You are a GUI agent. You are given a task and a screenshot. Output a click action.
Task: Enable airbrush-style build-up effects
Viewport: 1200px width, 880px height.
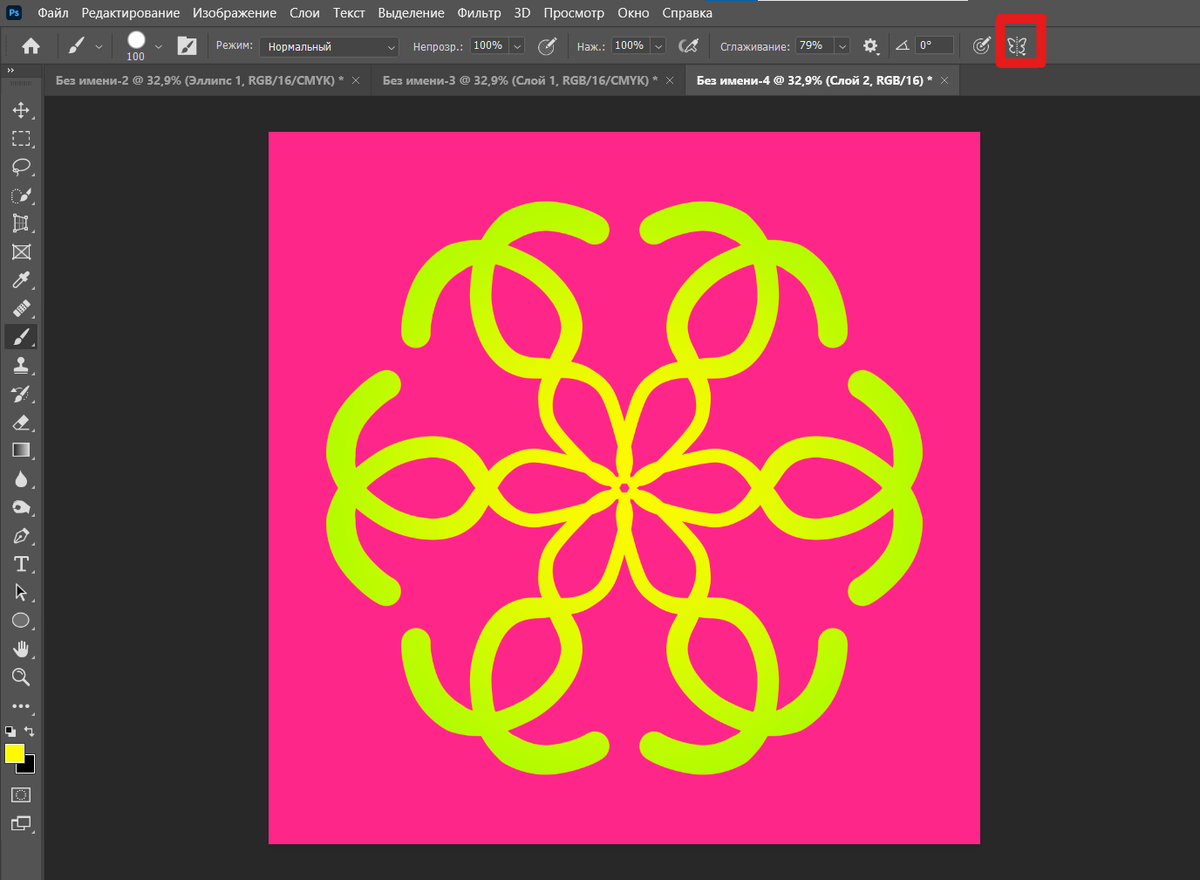[687, 46]
